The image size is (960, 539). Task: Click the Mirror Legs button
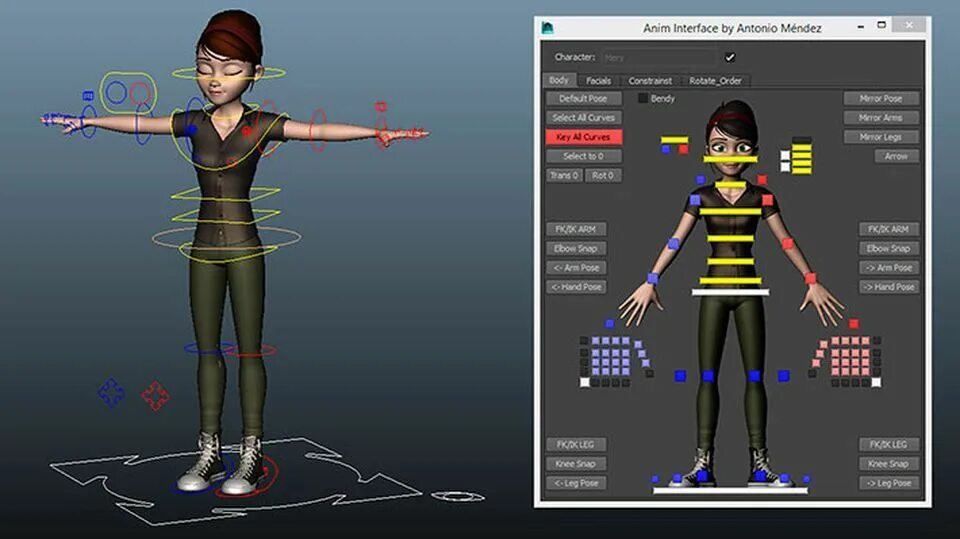tap(880, 137)
